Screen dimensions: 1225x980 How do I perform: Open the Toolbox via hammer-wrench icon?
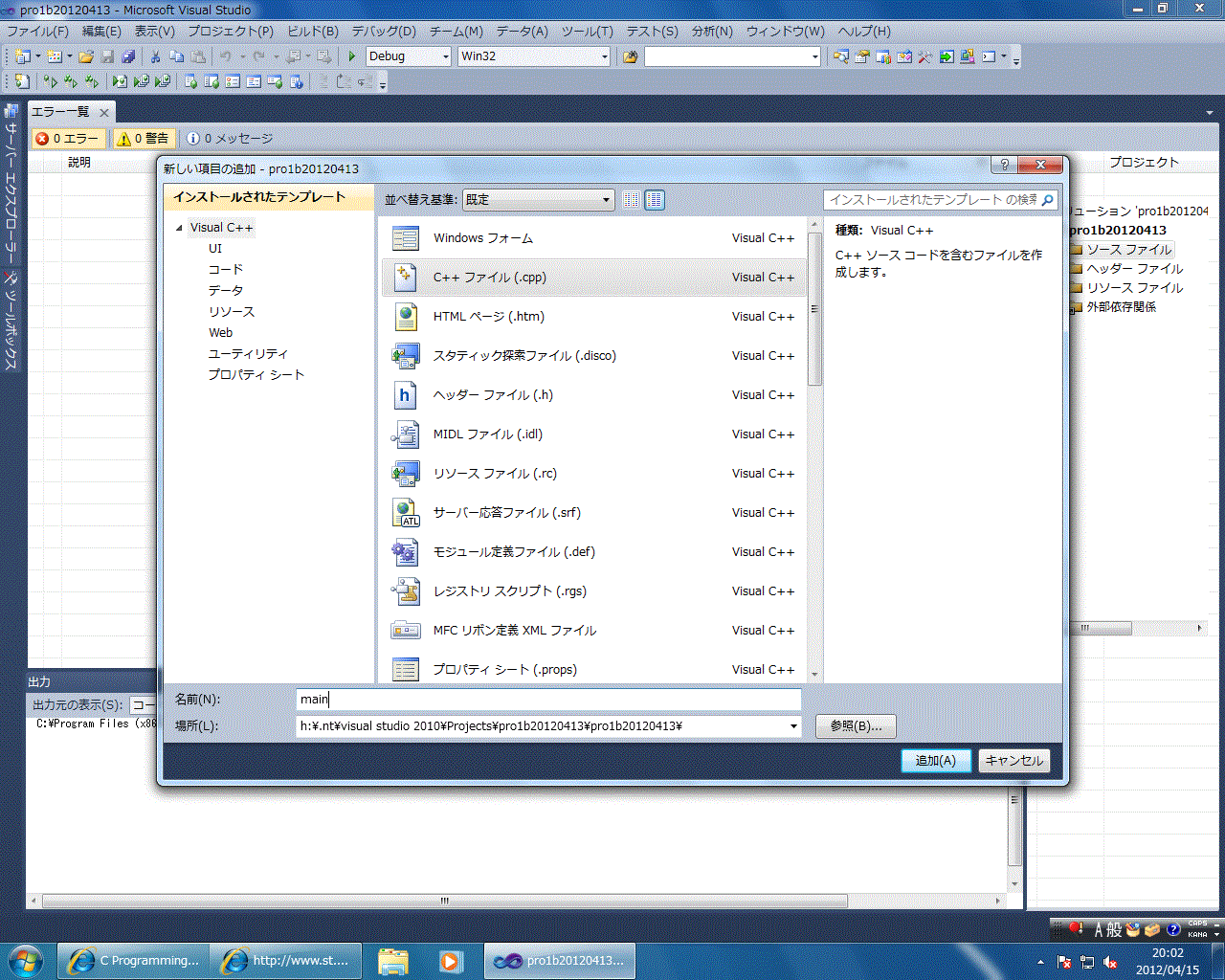[924, 56]
